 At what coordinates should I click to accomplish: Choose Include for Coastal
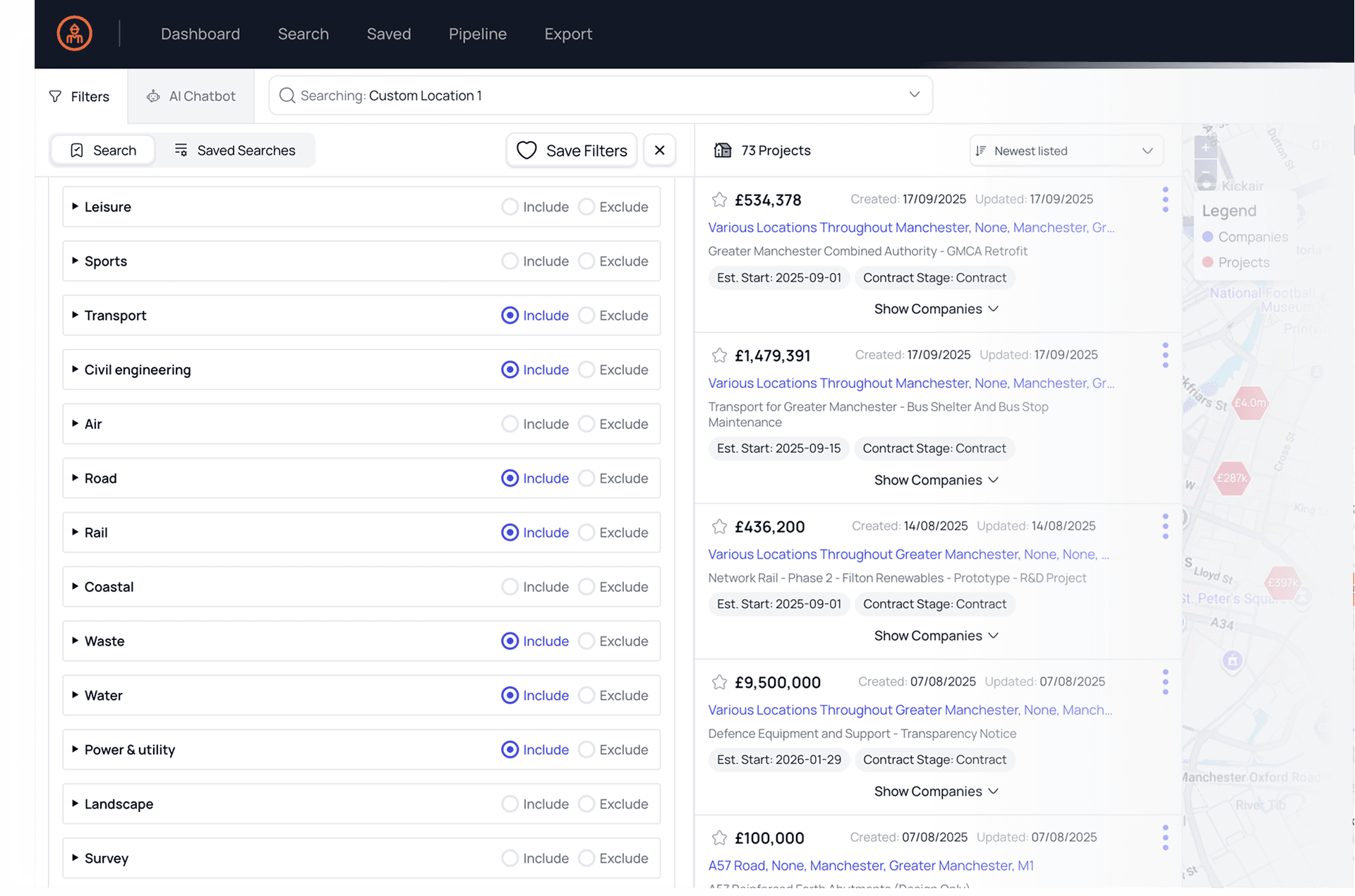coord(510,587)
